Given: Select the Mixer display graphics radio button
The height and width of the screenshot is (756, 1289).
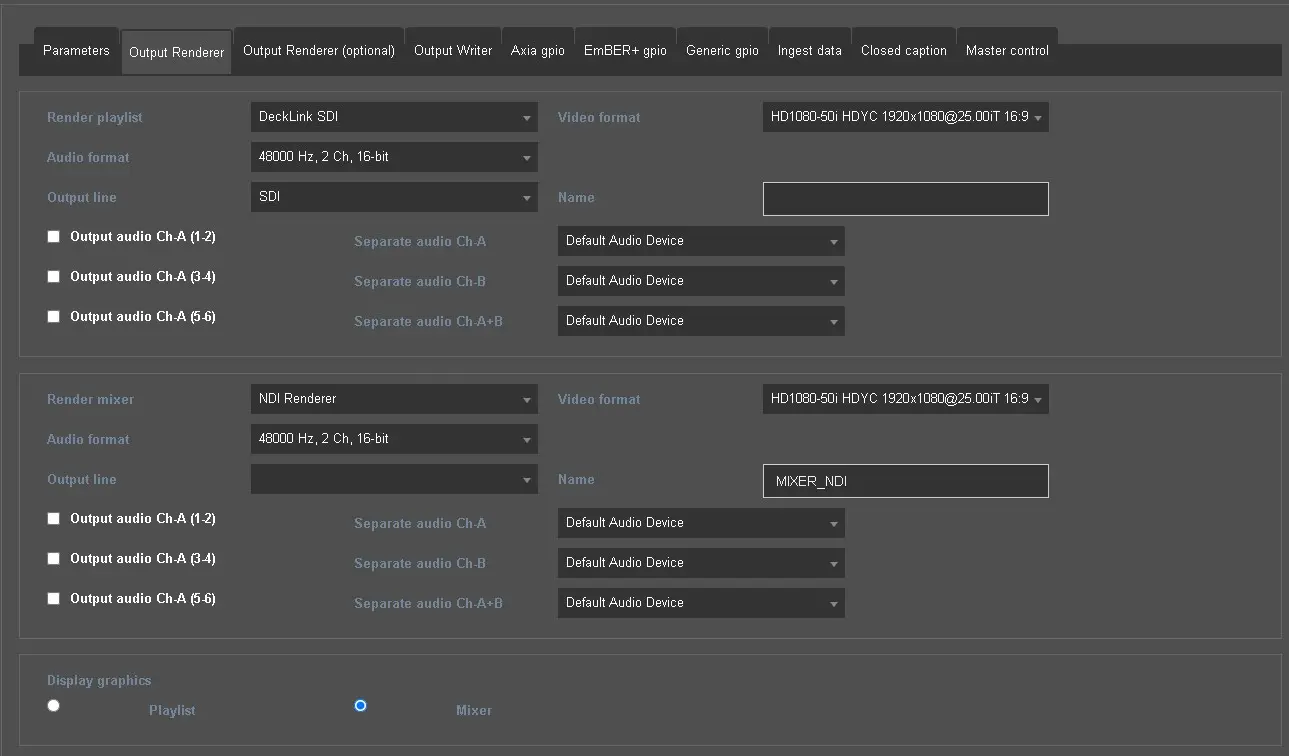Looking at the screenshot, I should tap(360, 705).
